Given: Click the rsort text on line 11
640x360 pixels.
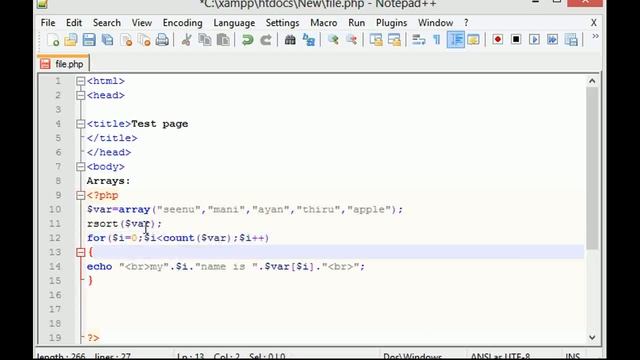Looking at the screenshot, I should [102, 224].
